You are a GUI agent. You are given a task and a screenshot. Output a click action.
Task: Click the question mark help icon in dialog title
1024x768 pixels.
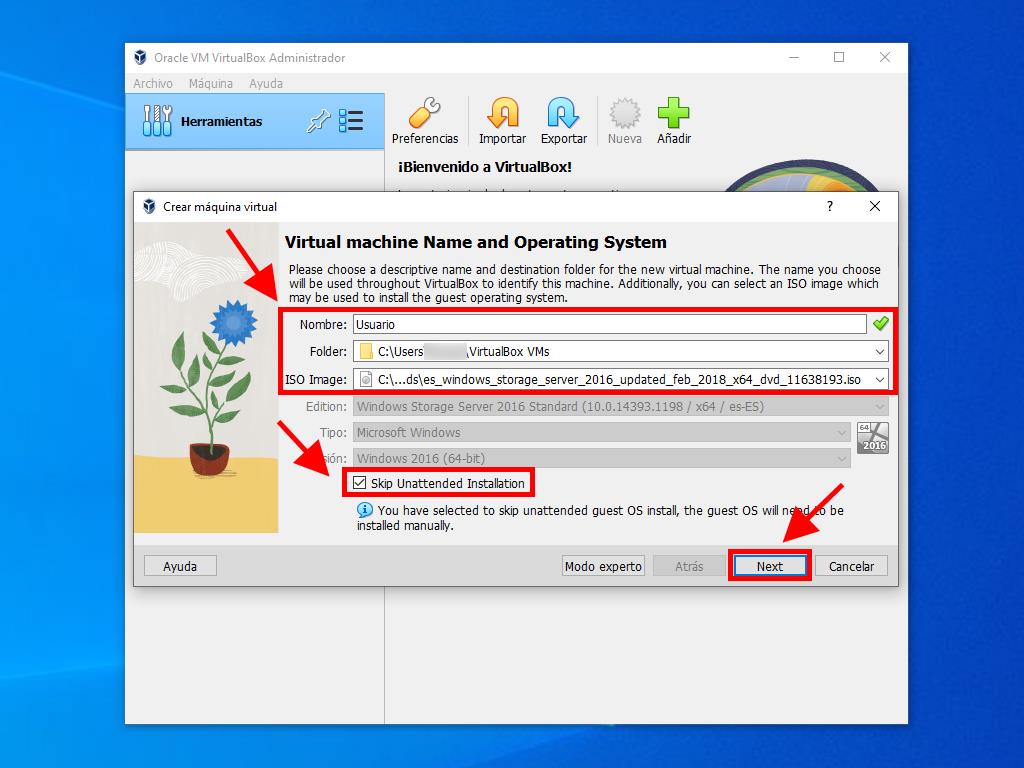pyautogui.click(x=829, y=206)
